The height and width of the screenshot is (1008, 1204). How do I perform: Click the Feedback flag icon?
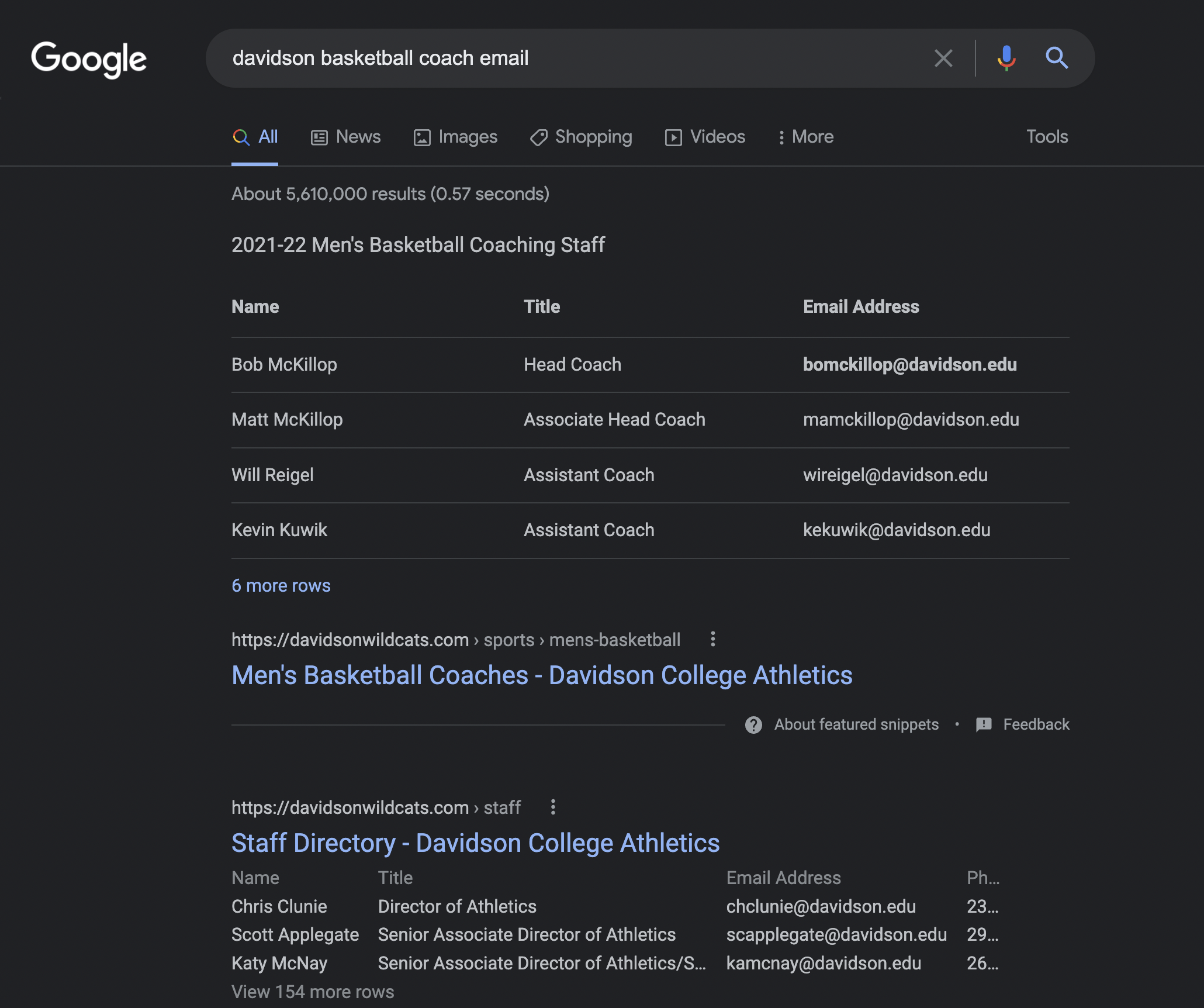tap(984, 724)
